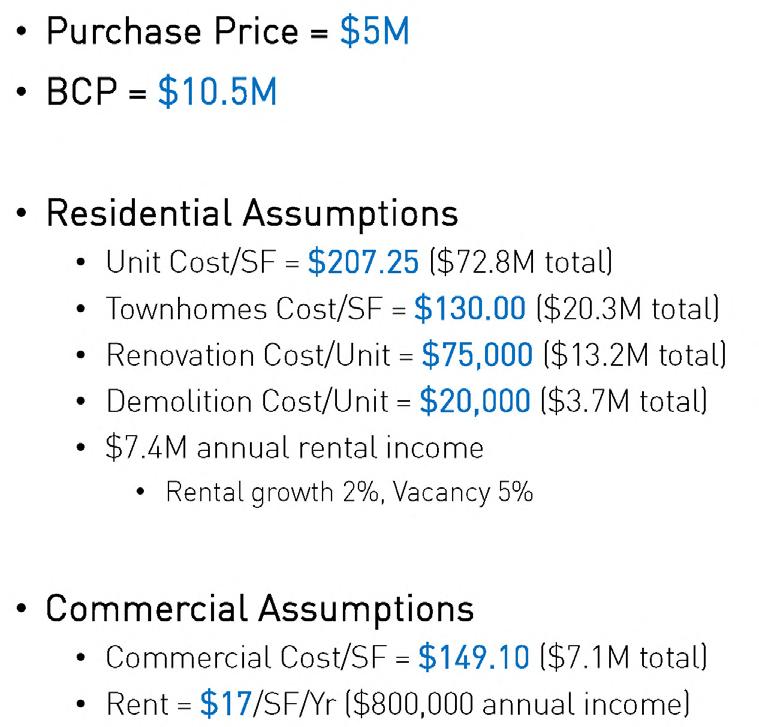Click the BCP bullet text

pos(83,92)
